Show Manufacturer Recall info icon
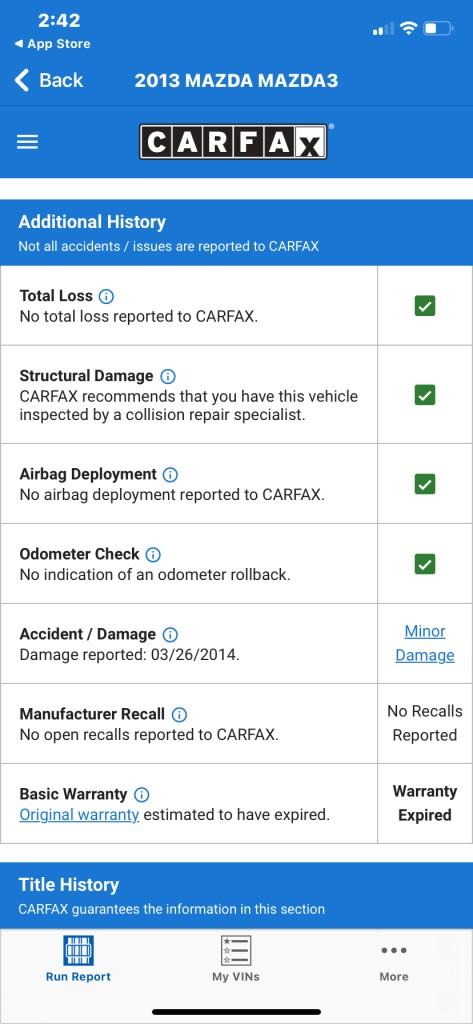473x1024 pixels. coord(179,714)
